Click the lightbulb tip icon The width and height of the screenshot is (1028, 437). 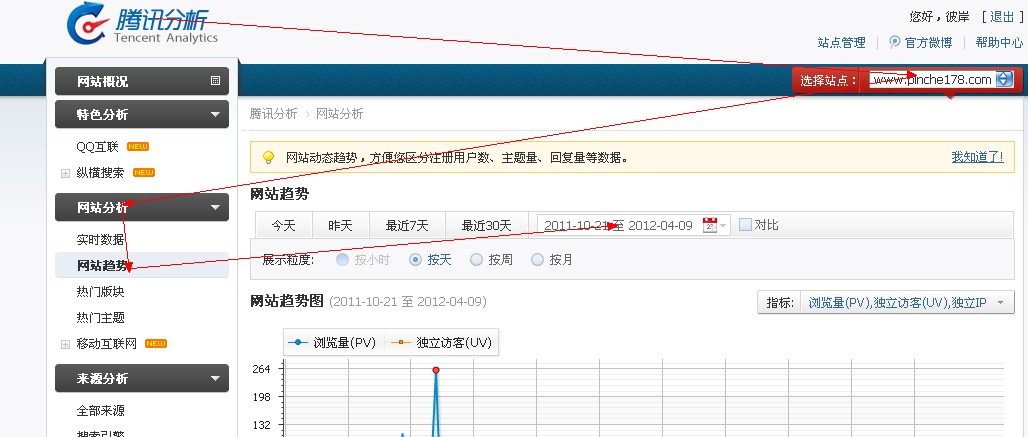tap(268, 157)
